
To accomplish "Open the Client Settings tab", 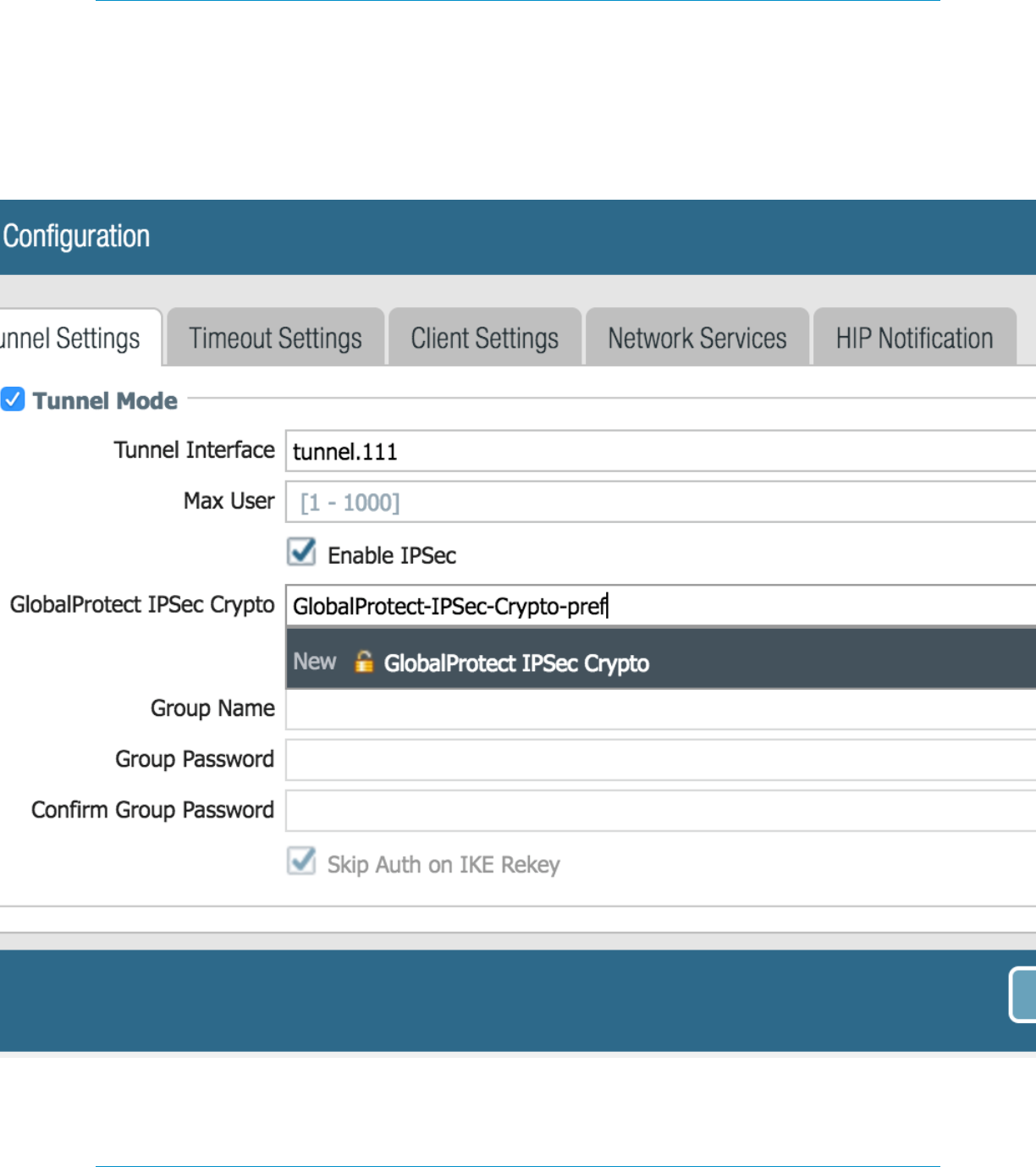I will coord(485,338).
